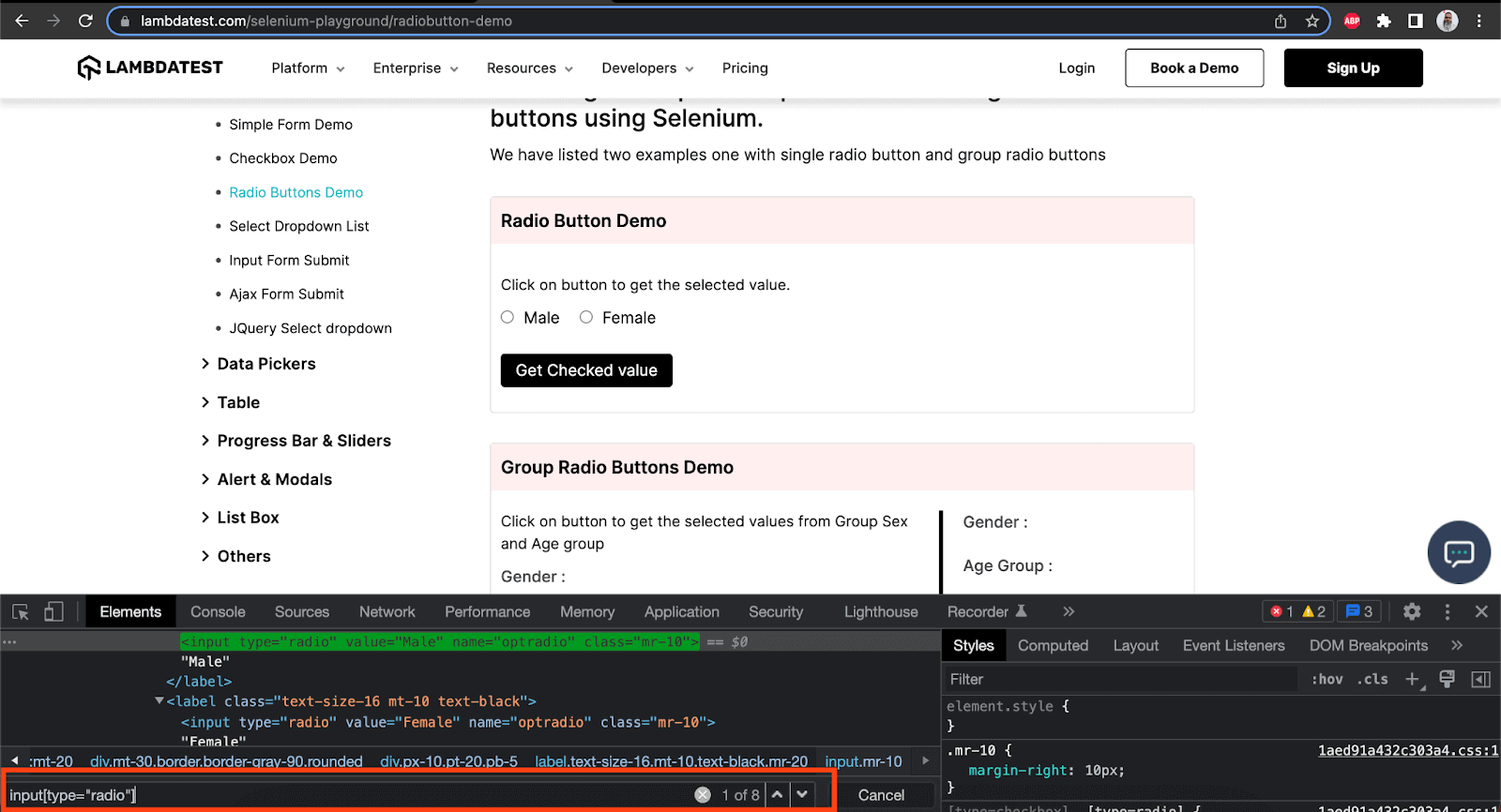This screenshot has width=1501, height=812.
Task: Open DevTools customize three-dot menu
Action: pos(1448,611)
